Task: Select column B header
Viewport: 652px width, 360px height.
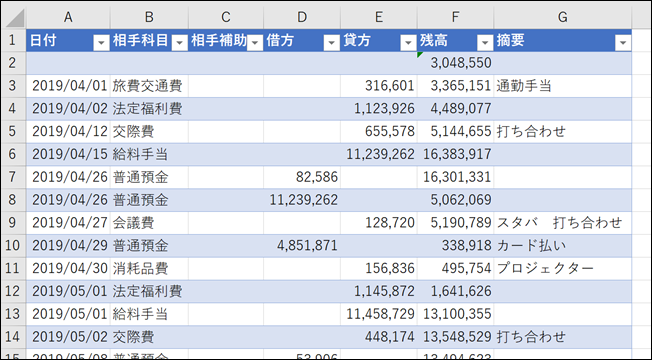Action: pyautogui.click(x=149, y=17)
